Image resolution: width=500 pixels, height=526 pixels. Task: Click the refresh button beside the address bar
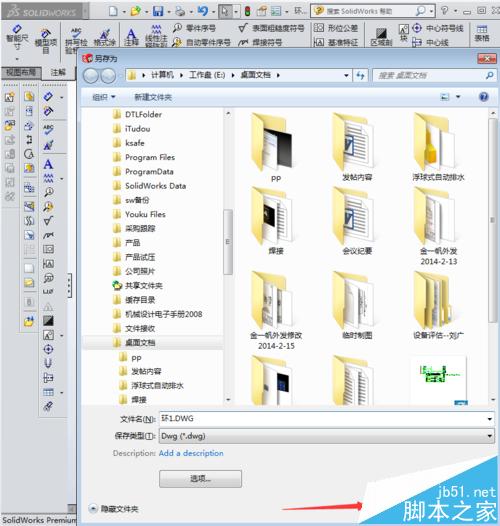pos(360,75)
